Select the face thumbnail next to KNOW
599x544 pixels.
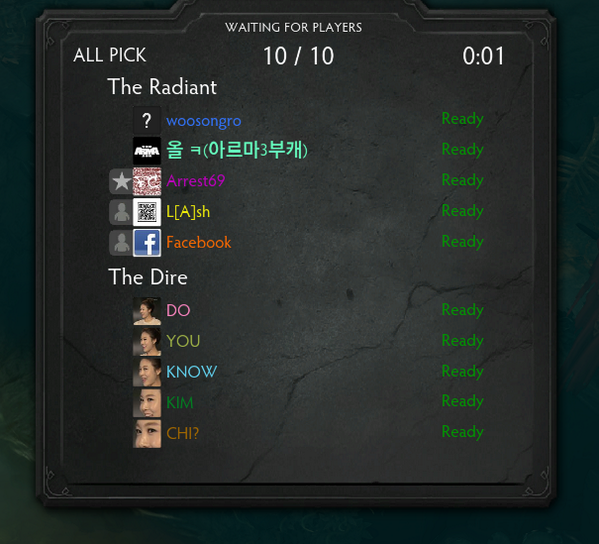coord(147,372)
